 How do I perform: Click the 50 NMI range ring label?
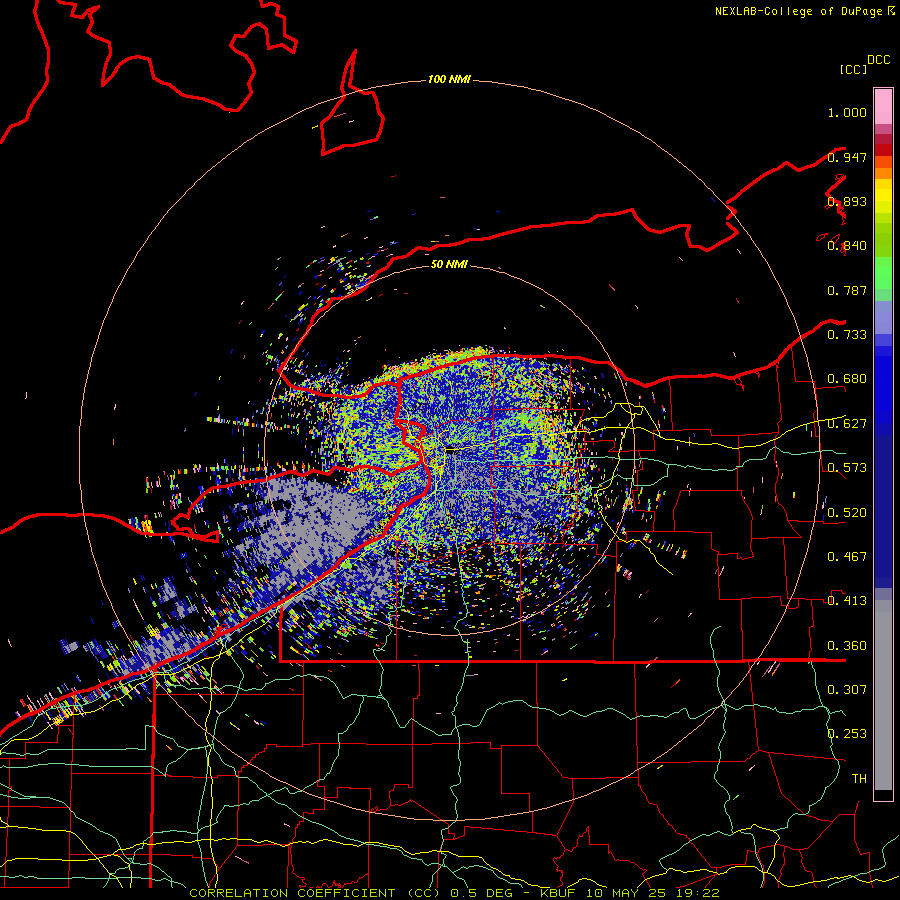click(x=449, y=264)
